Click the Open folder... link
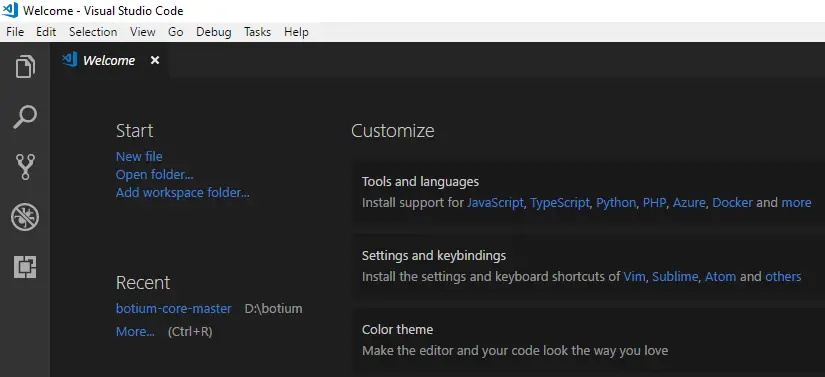Image resolution: width=825 pixels, height=377 pixels. (x=155, y=175)
